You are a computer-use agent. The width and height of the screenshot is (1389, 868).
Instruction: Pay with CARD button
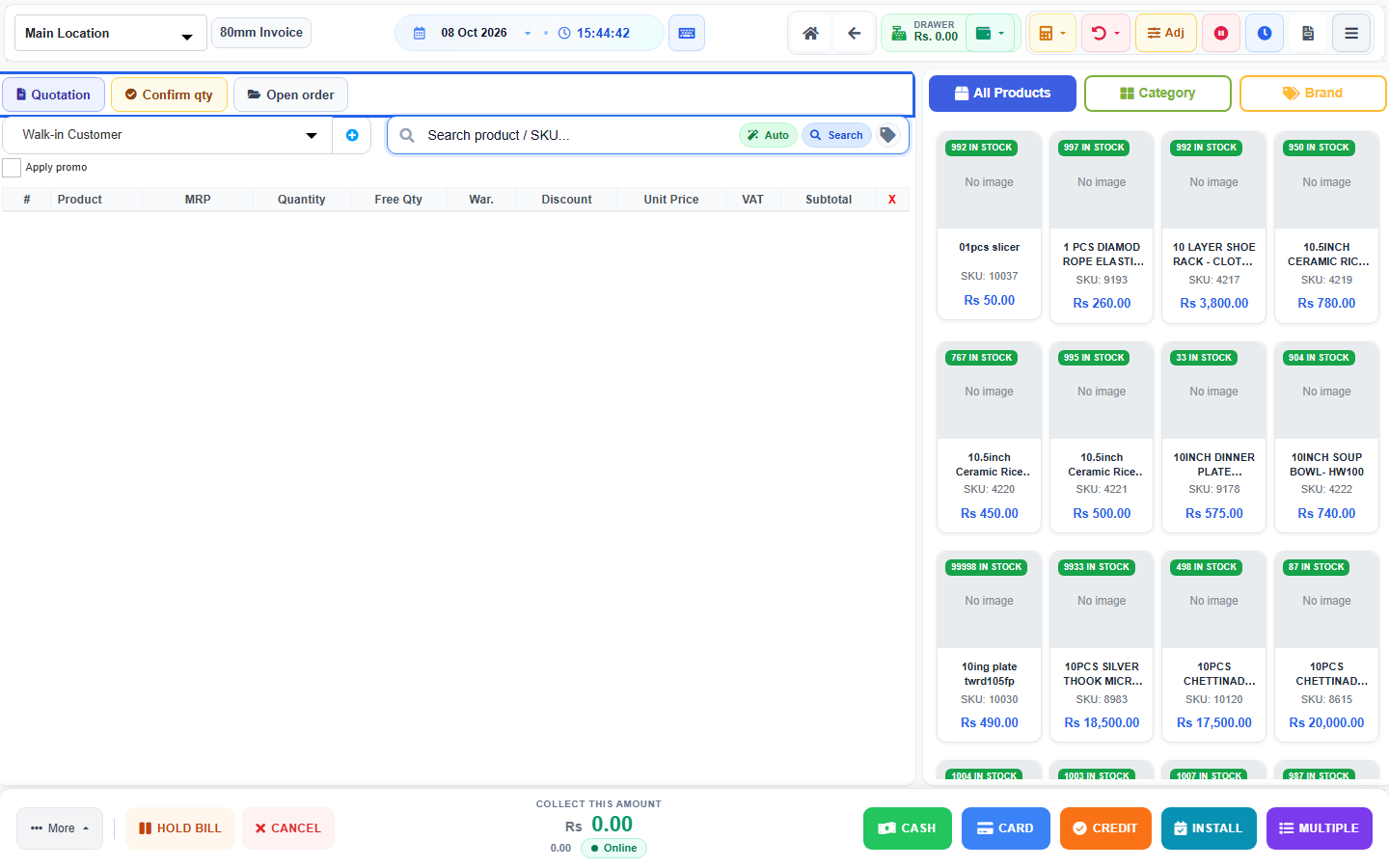pos(1006,828)
